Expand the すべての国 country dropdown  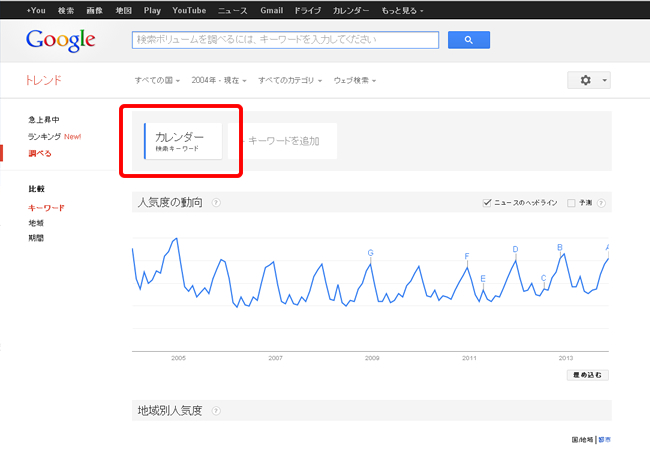pos(156,80)
